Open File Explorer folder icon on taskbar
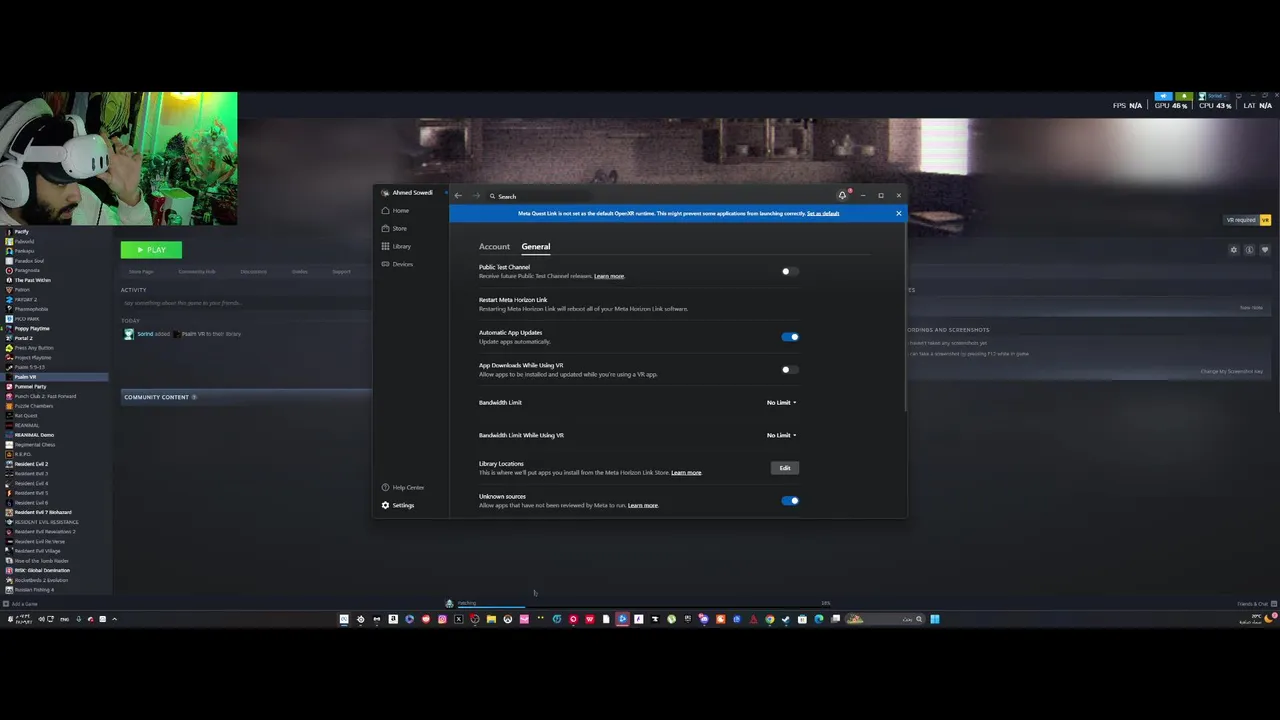 491,619
